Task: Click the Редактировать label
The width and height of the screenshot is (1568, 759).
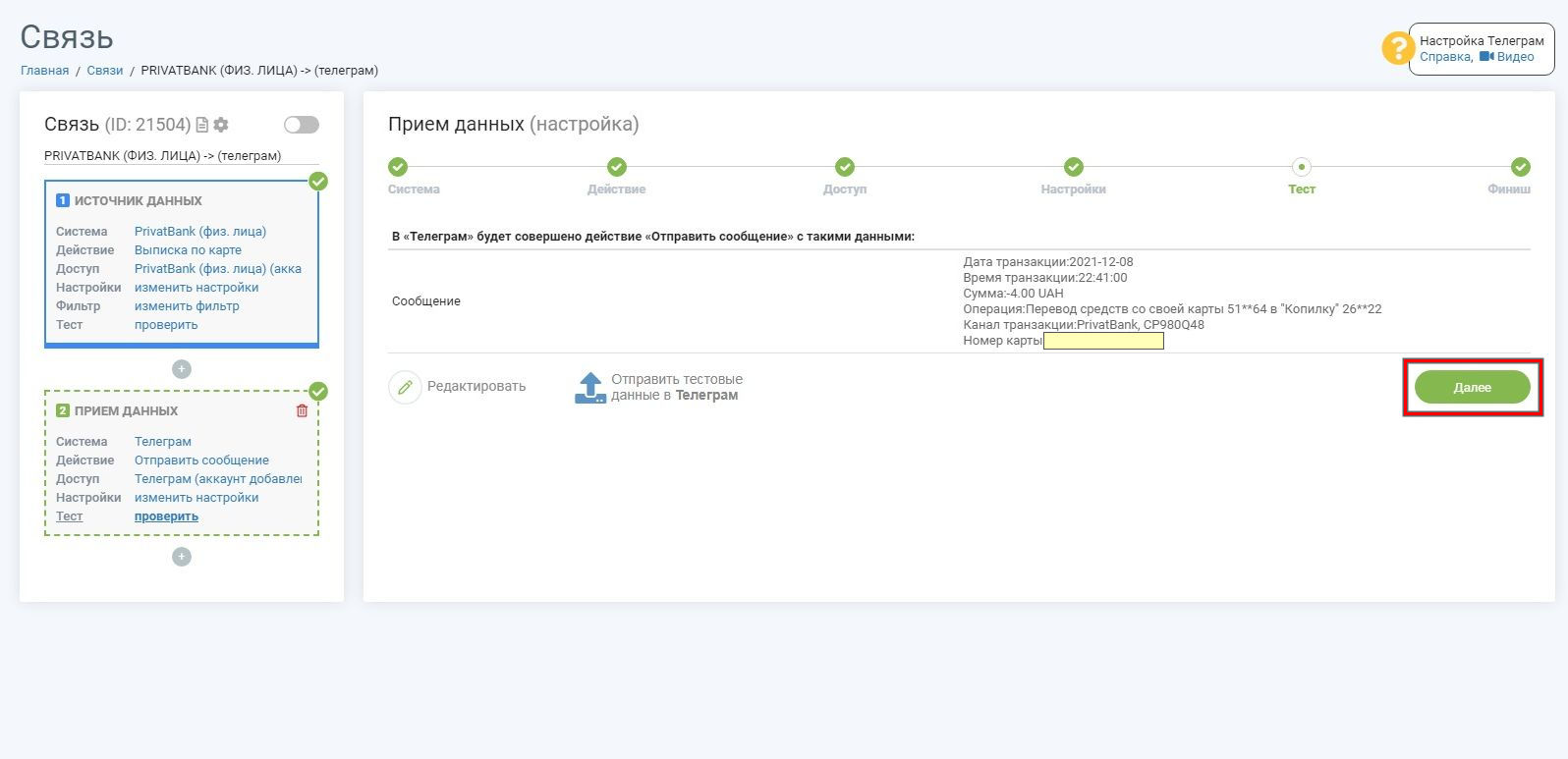Action: click(476, 387)
